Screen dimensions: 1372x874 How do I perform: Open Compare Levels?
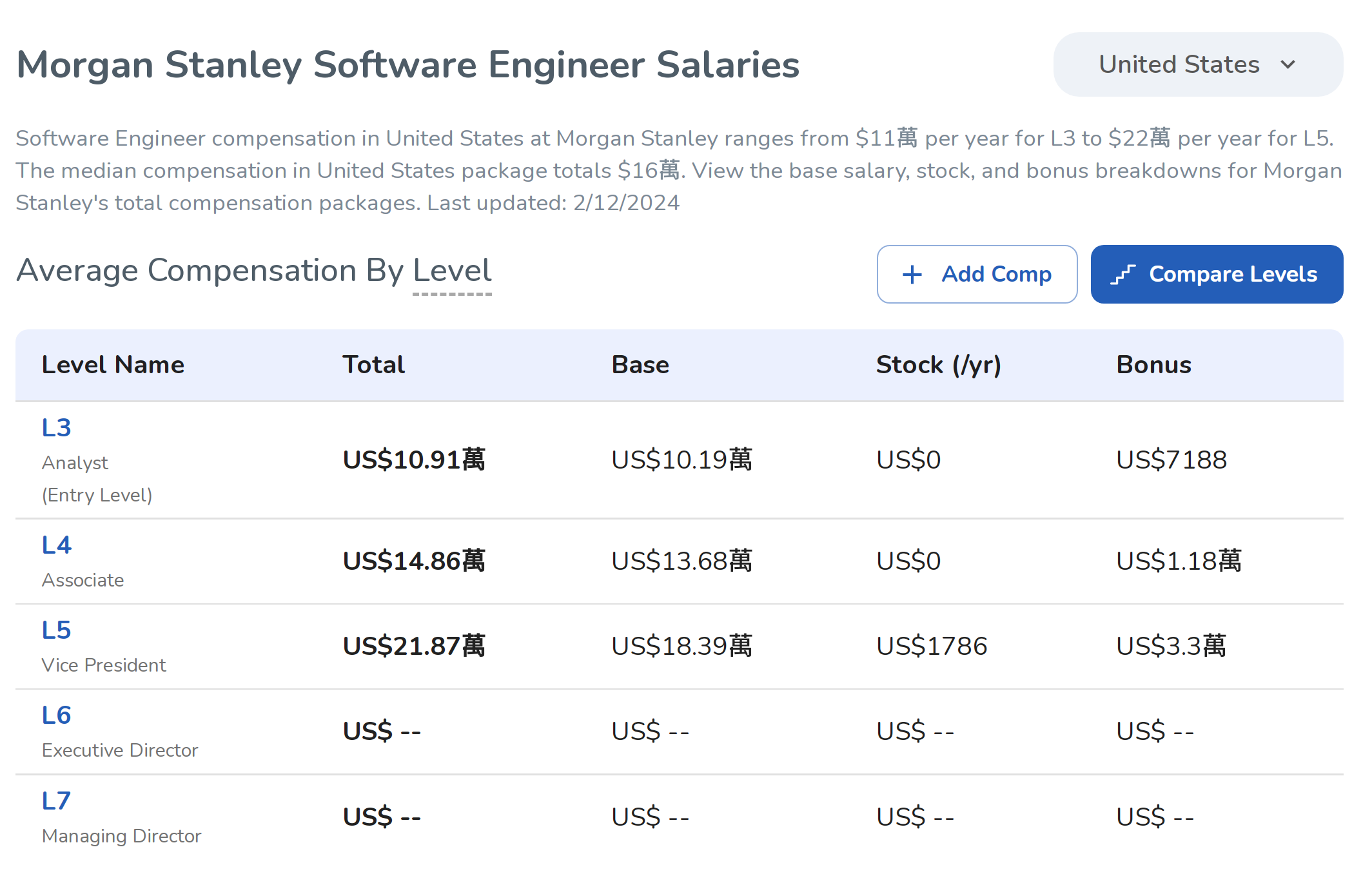pos(1217,274)
